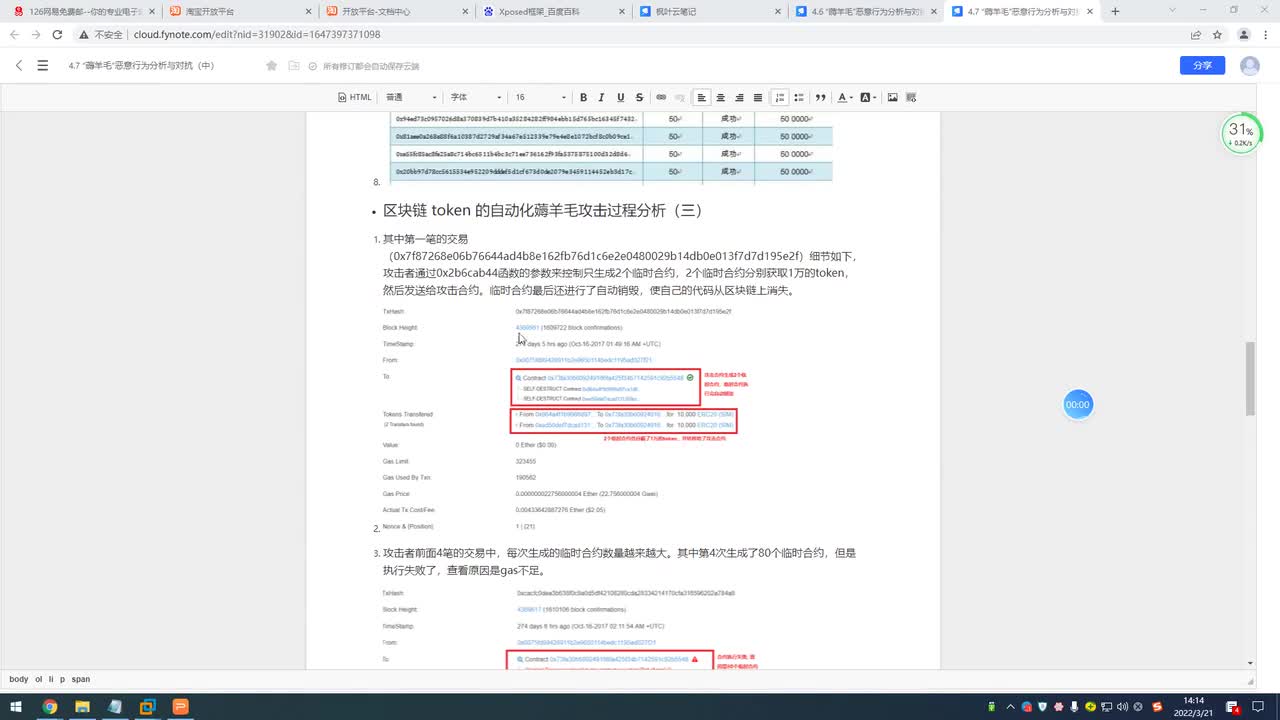
Task: Insert a hyperlink with the link icon
Action: [x=661, y=97]
